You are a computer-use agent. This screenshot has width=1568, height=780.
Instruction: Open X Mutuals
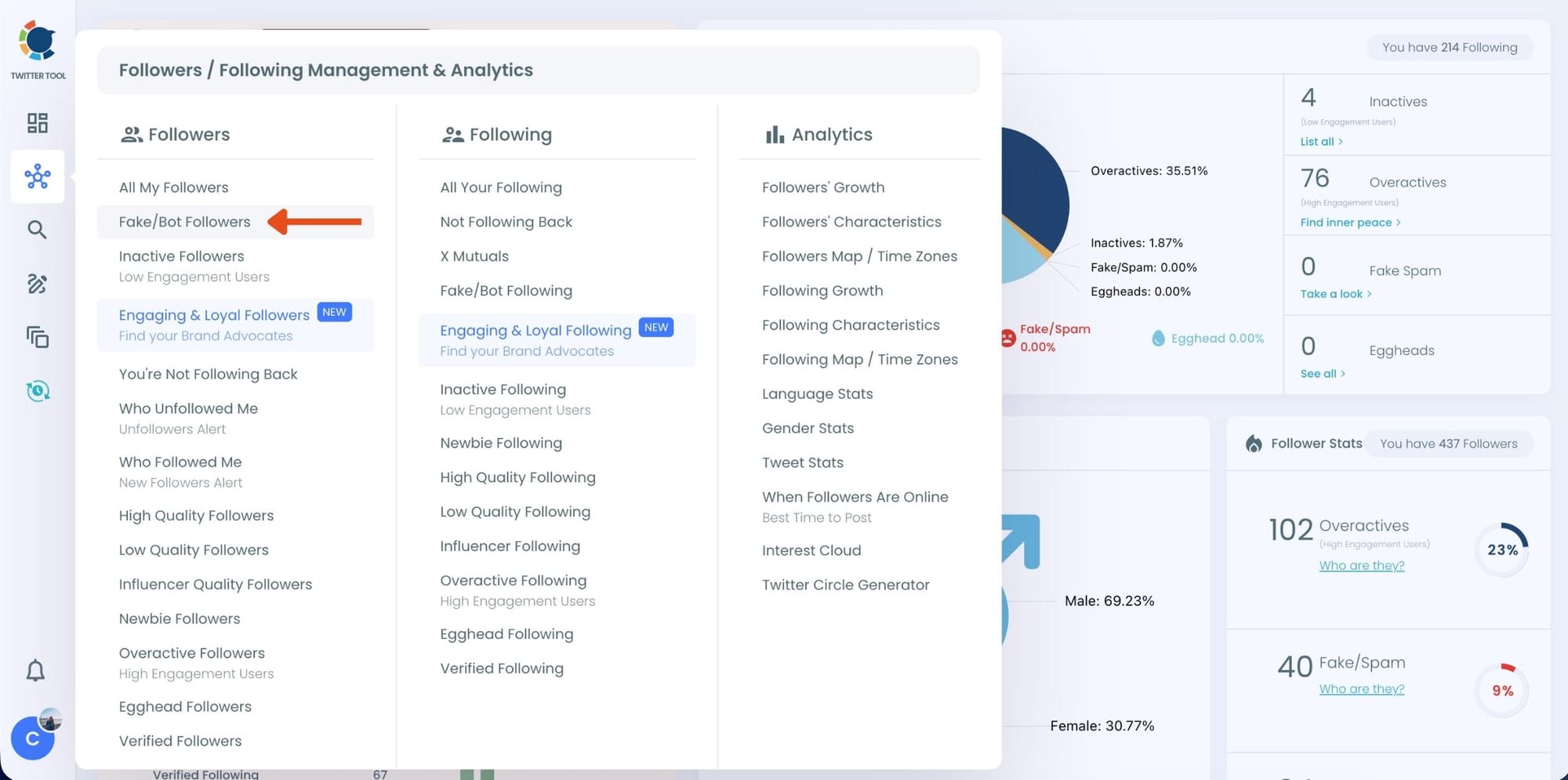[x=474, y=256]
